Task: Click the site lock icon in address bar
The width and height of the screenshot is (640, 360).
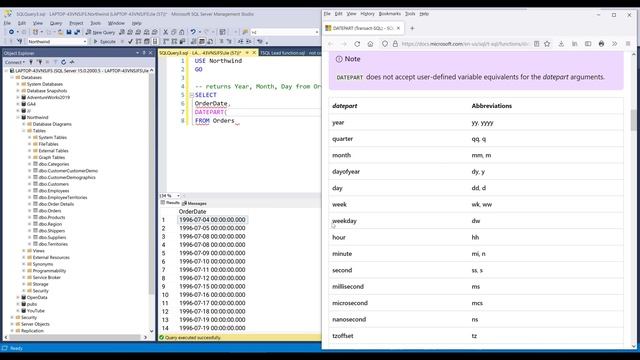Action: coord(395,44)
